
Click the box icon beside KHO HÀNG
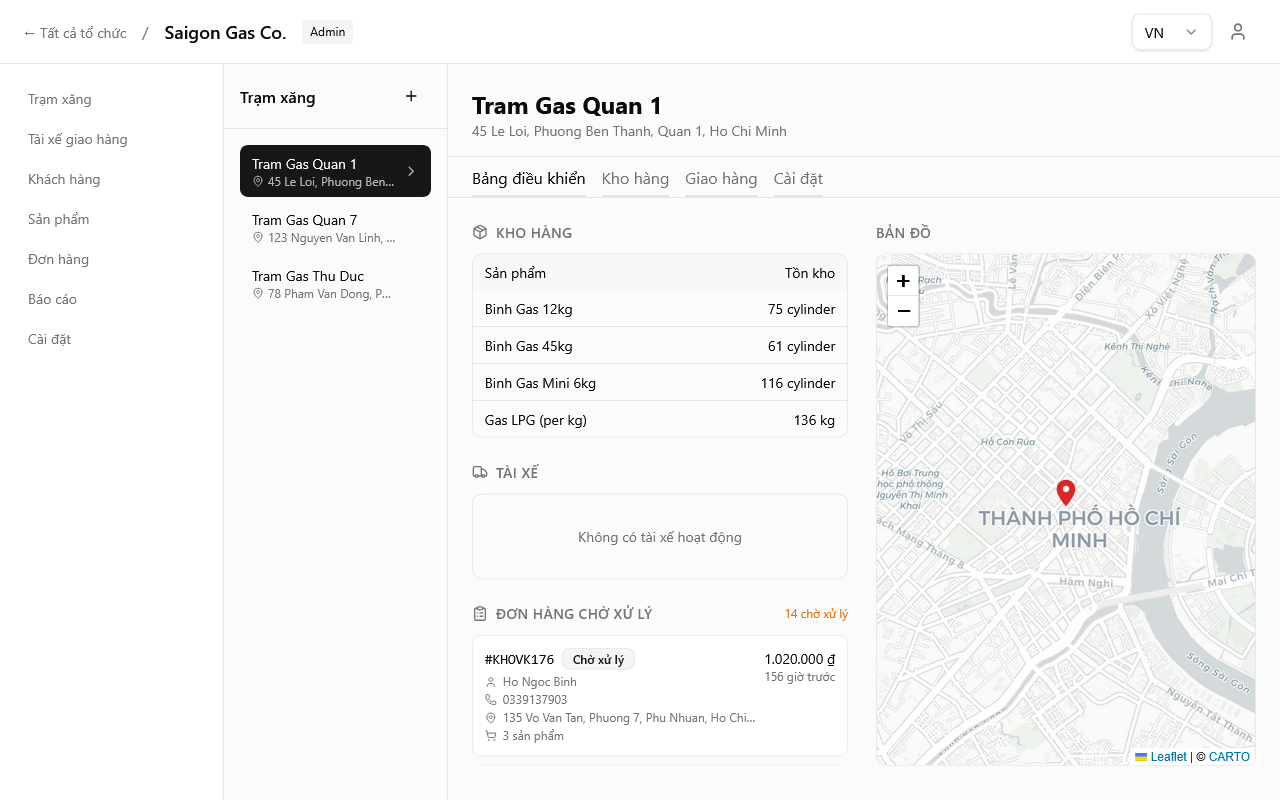[x=480, y=233]
